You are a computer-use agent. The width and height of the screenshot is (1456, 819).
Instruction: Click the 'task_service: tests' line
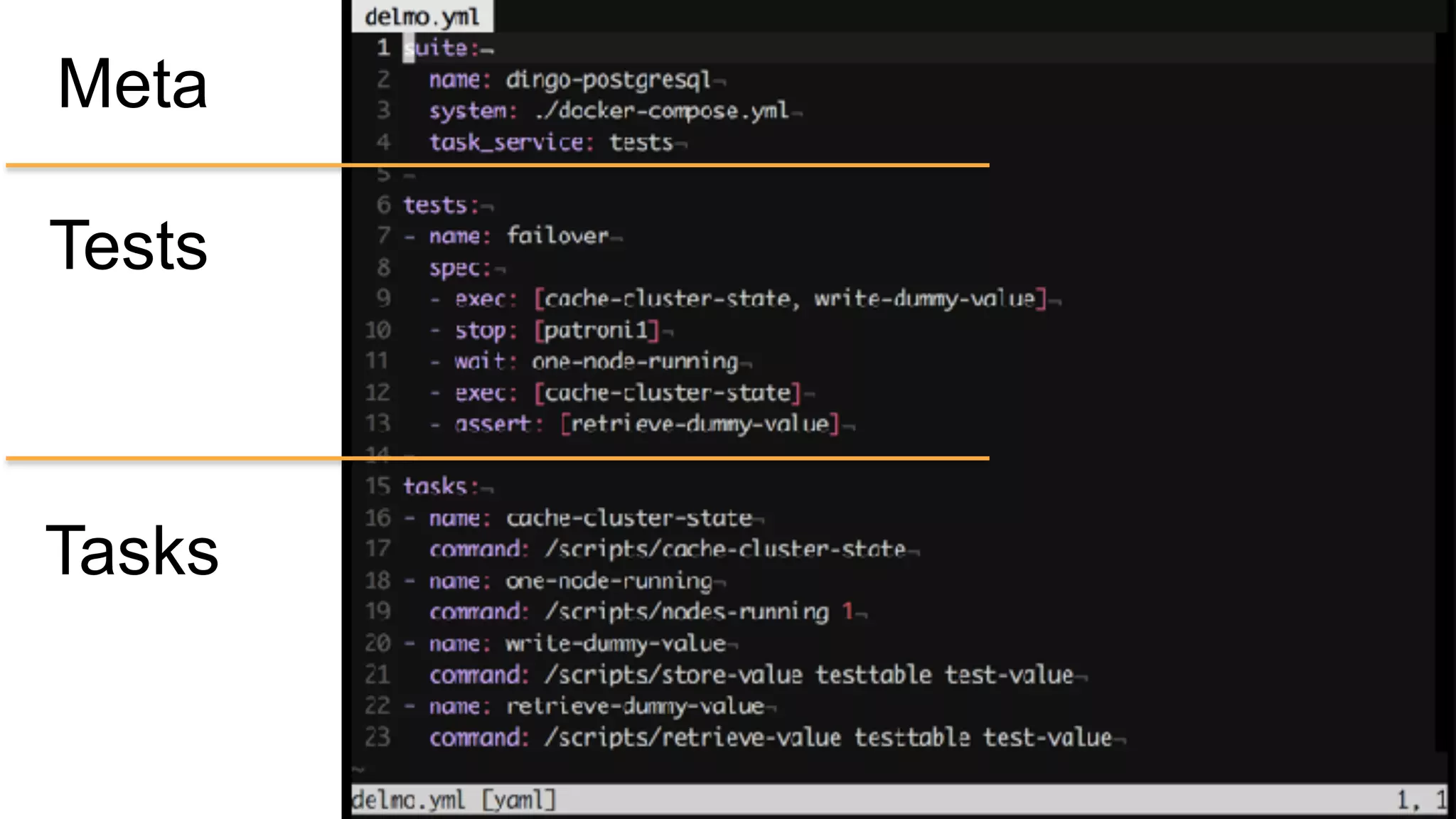point(551,142)
